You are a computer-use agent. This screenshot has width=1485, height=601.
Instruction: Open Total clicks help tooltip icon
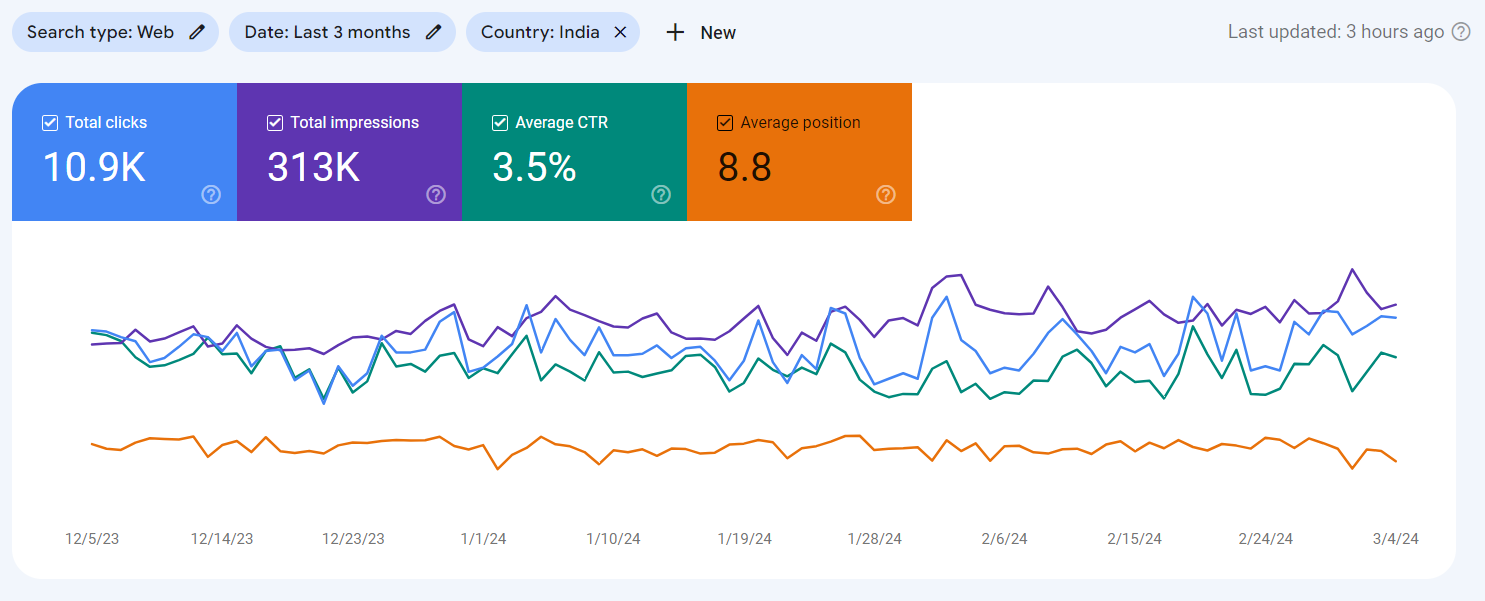tap(211, 195)
